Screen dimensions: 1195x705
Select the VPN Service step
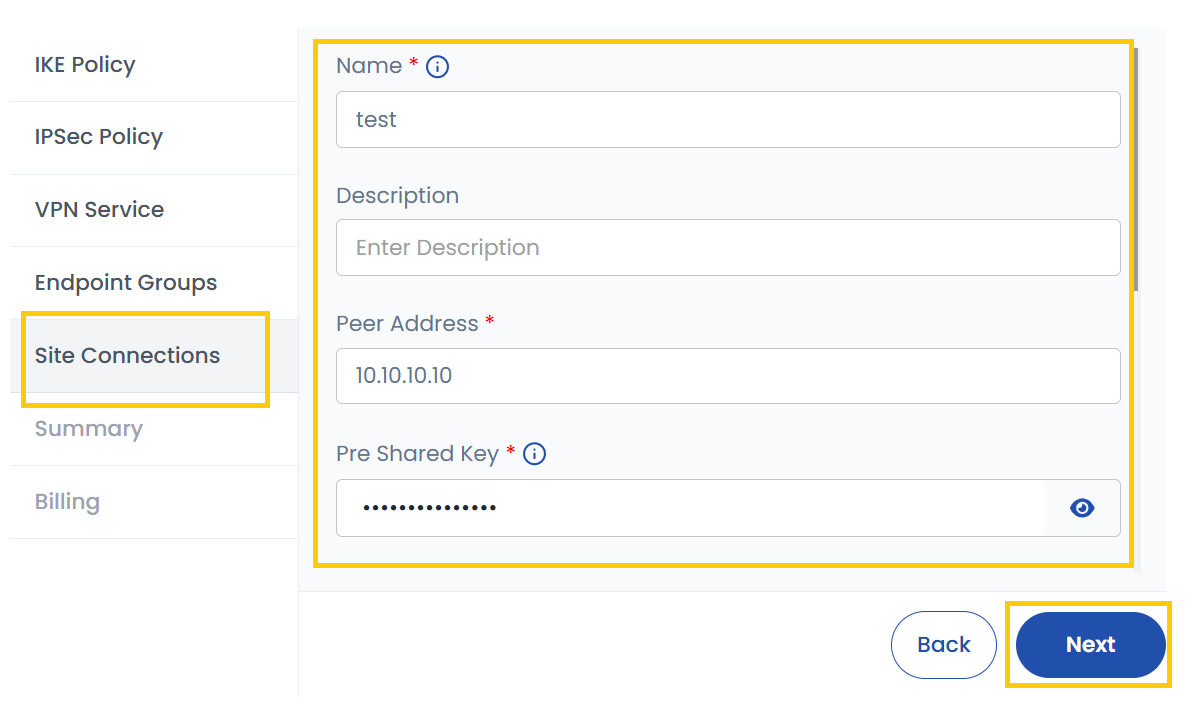pos(99,210)
